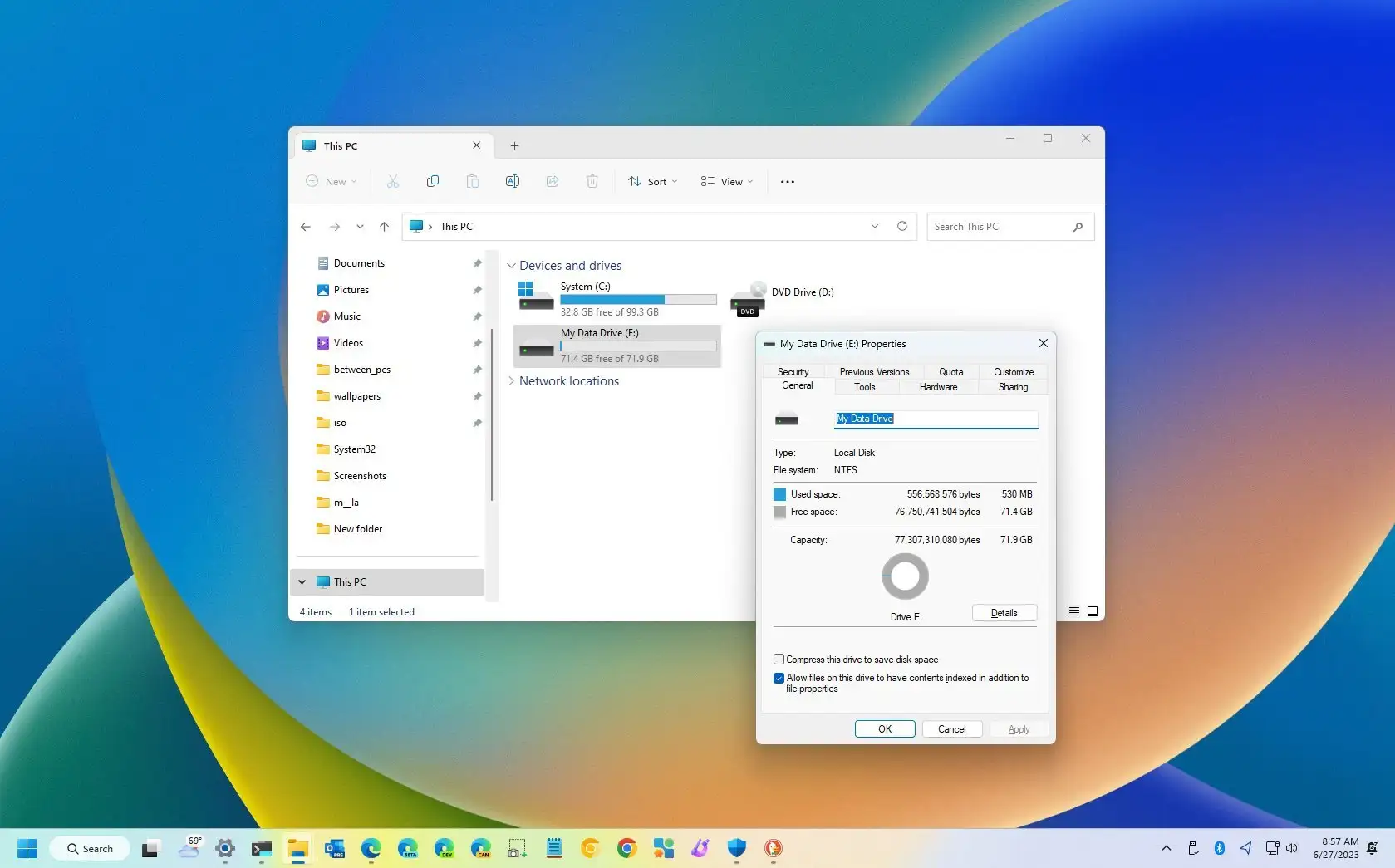Viewport: 1395px width, 868px height.
Task: Collapse the Devices and drives section
Action: pos(512,265)
